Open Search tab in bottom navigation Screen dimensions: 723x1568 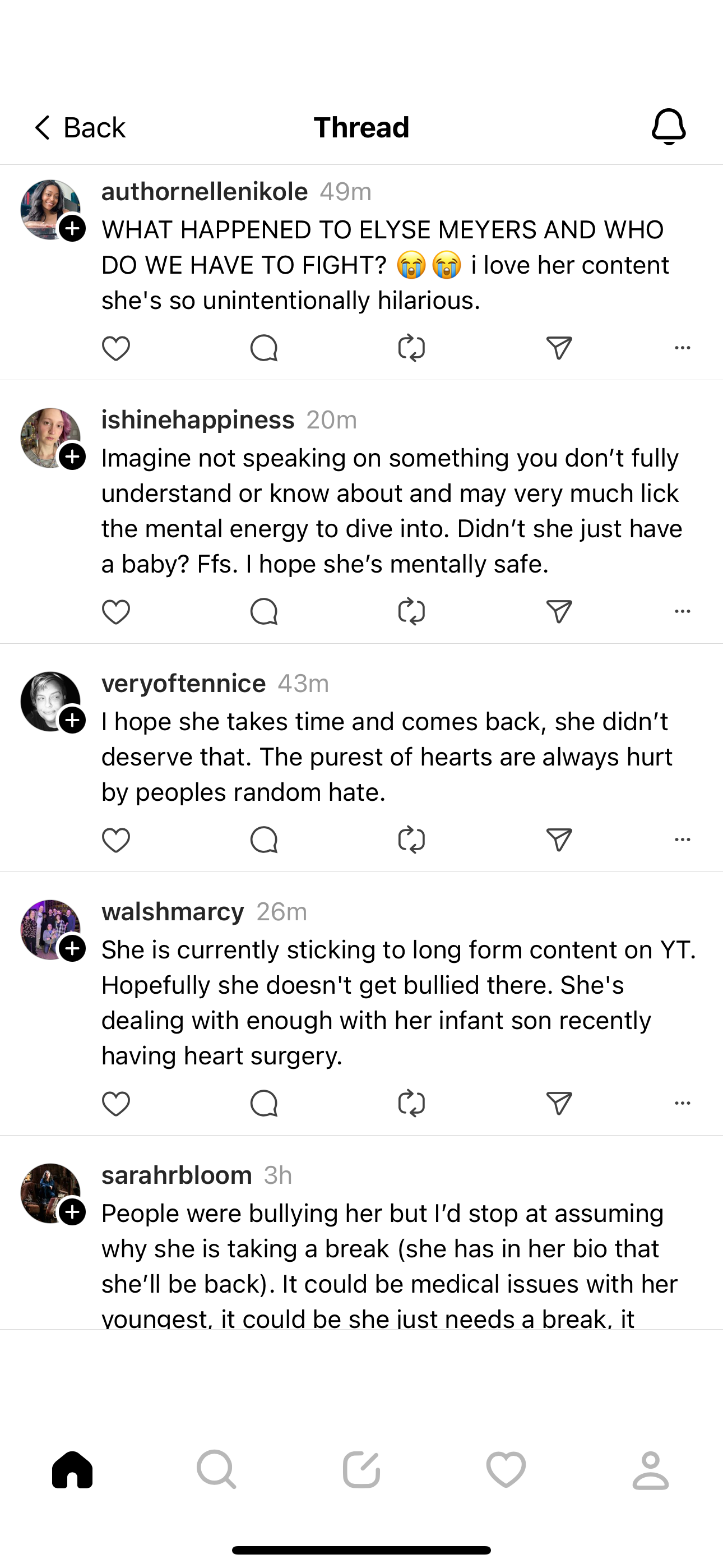point(216,1470)
